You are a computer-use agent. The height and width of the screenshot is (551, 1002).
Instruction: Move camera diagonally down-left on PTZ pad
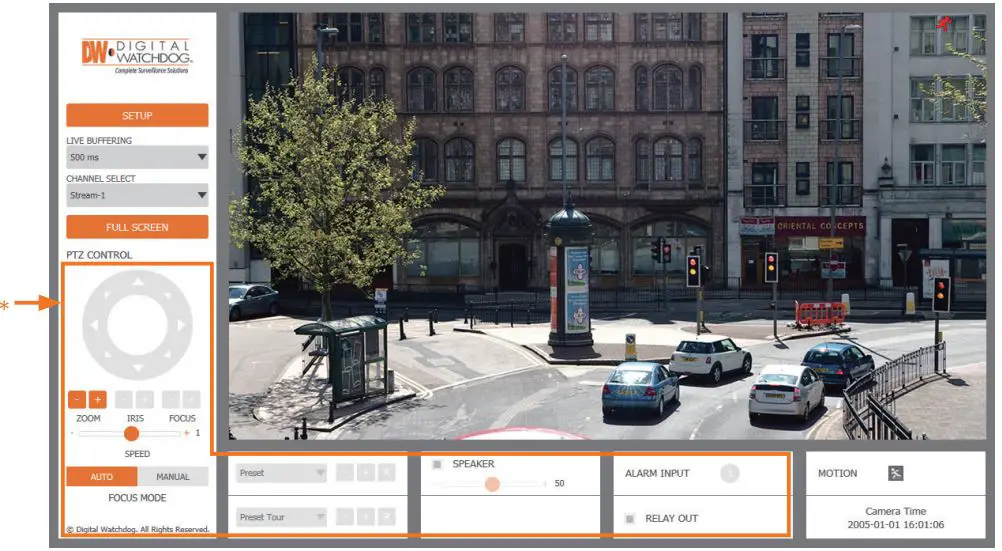point(107,355)
